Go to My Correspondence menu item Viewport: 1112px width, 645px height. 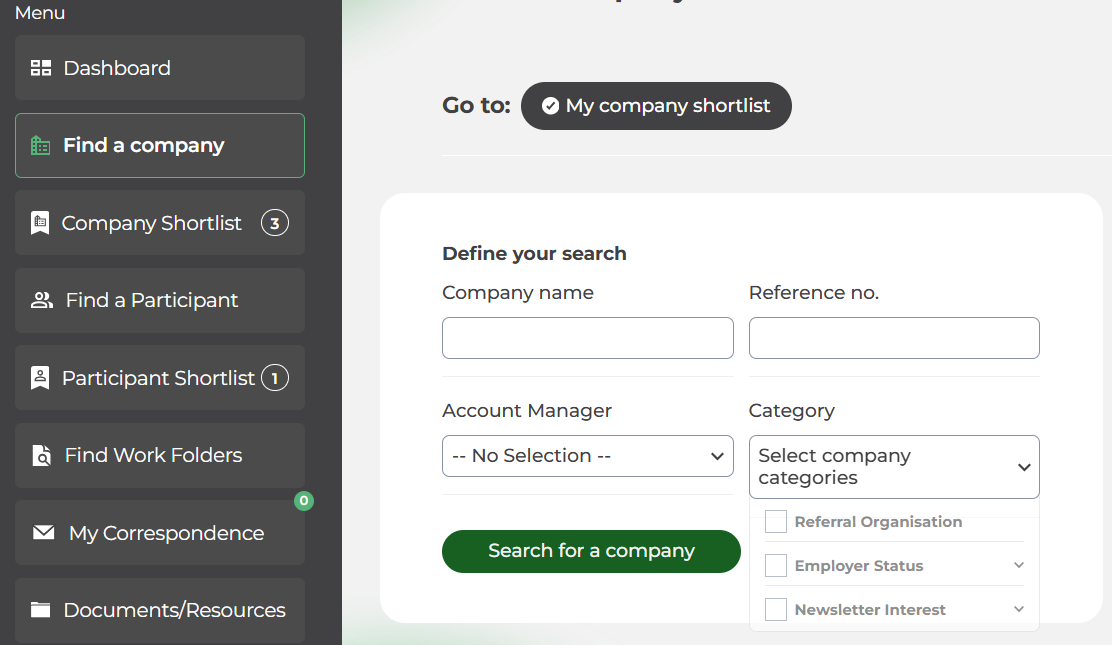pos(166,533)
